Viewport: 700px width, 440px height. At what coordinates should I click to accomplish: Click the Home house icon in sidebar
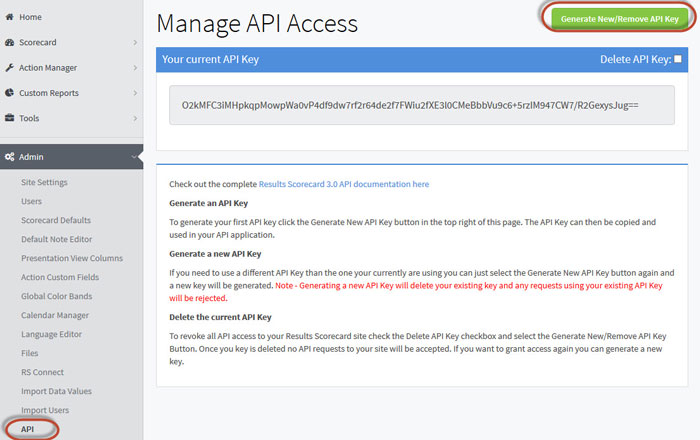tap(9, 17)
